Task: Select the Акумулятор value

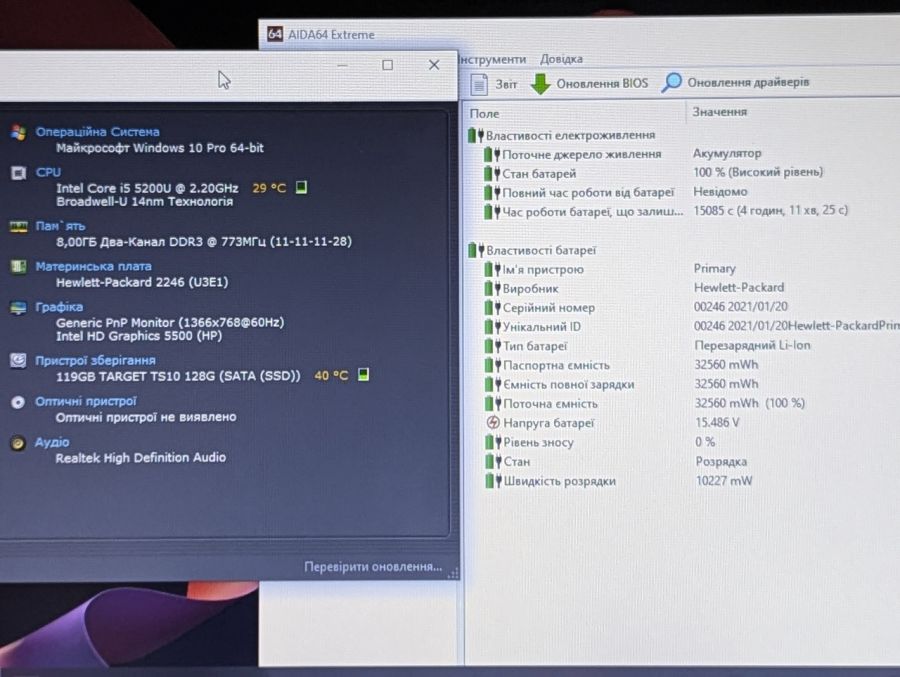Action: coord(727,153)
